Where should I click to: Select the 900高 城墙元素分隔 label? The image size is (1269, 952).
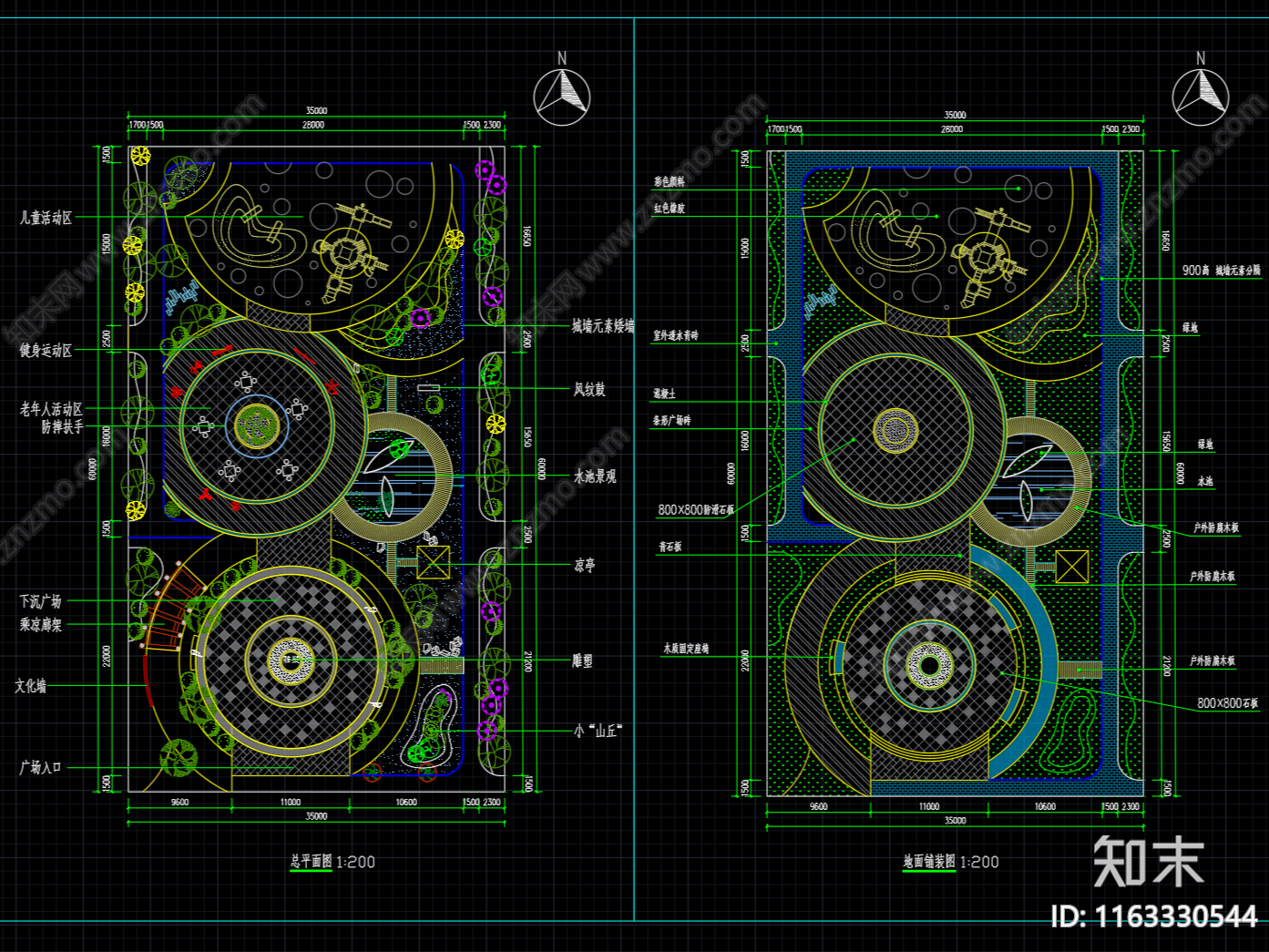click(1222, 271)
